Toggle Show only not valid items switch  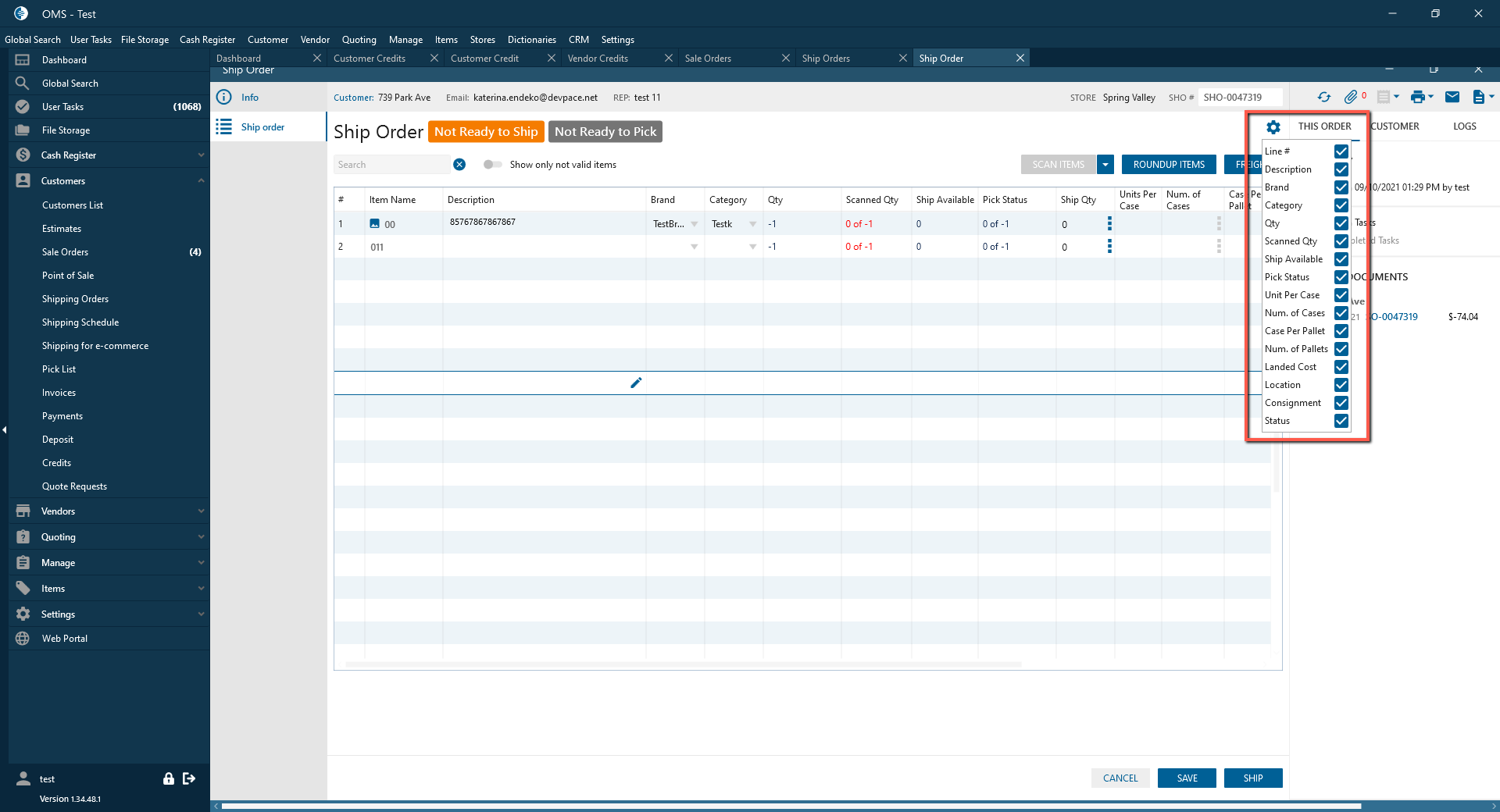492,165
